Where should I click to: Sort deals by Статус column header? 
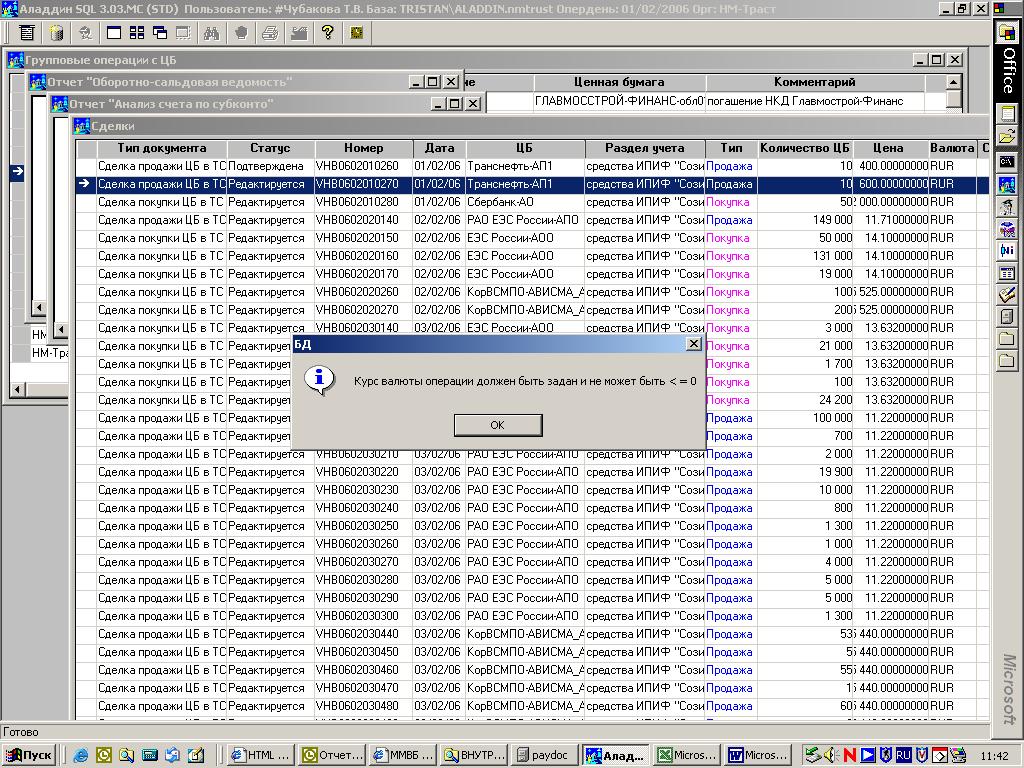[x=270, y=148]
